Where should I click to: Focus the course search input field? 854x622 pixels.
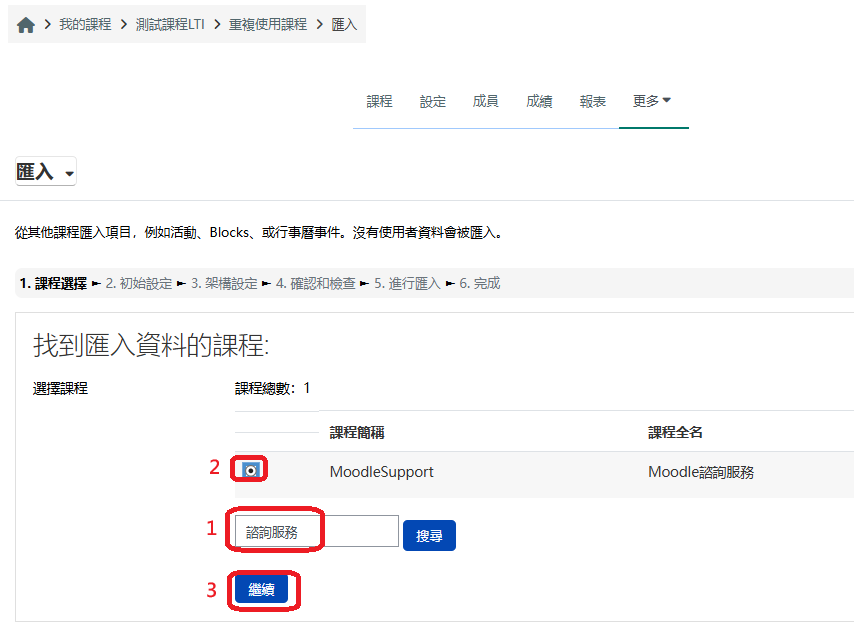(x=316, y=532)
